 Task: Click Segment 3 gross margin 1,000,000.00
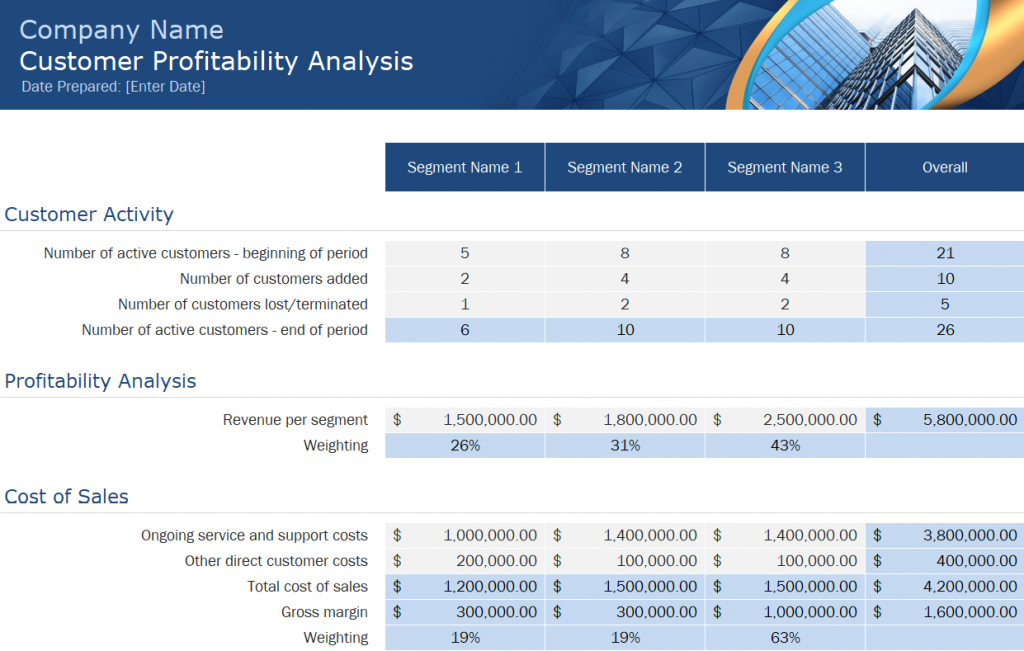click(785, 612)
